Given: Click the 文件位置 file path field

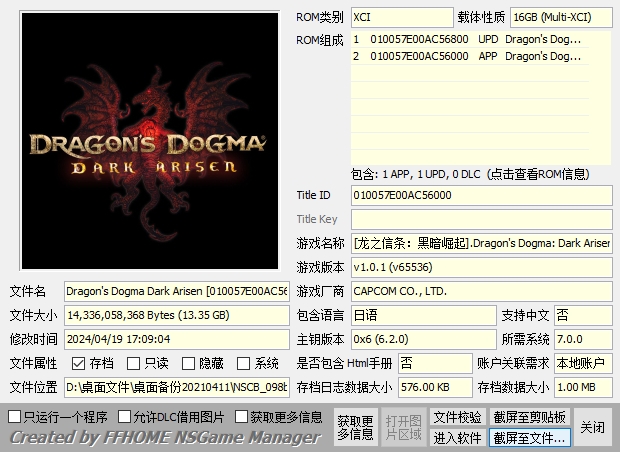Looking at the screenshot, I should [176, 386].
